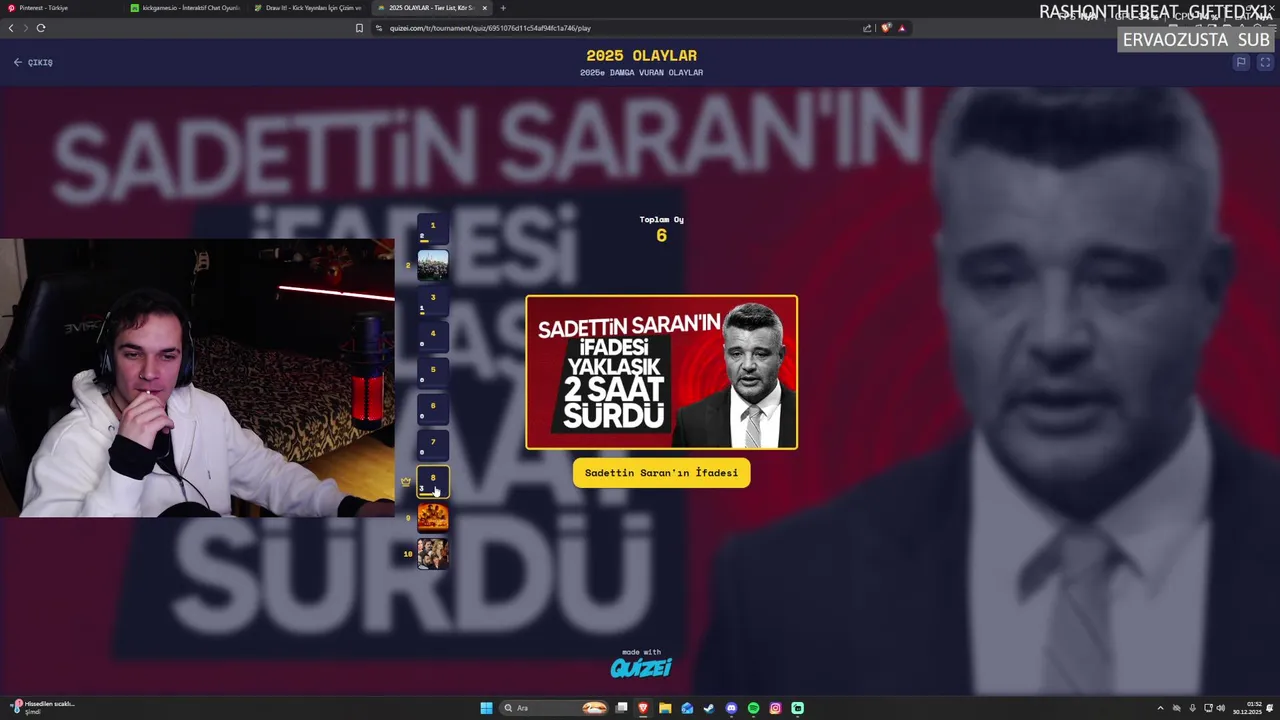Open Steam from taskbar
1280x720 pixels.
click(709, 708)
